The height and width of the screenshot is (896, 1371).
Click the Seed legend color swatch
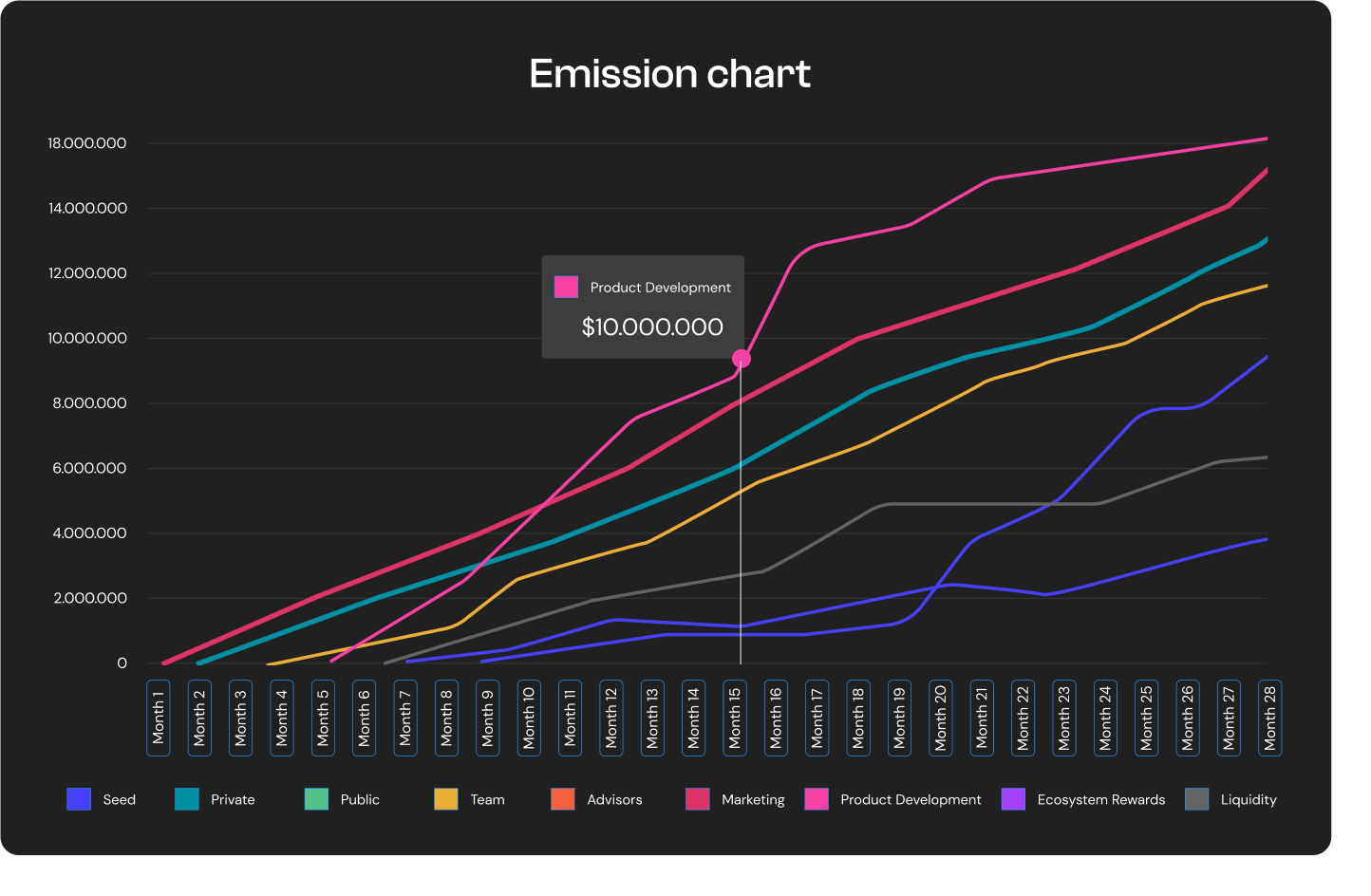(x=79, y=799)
